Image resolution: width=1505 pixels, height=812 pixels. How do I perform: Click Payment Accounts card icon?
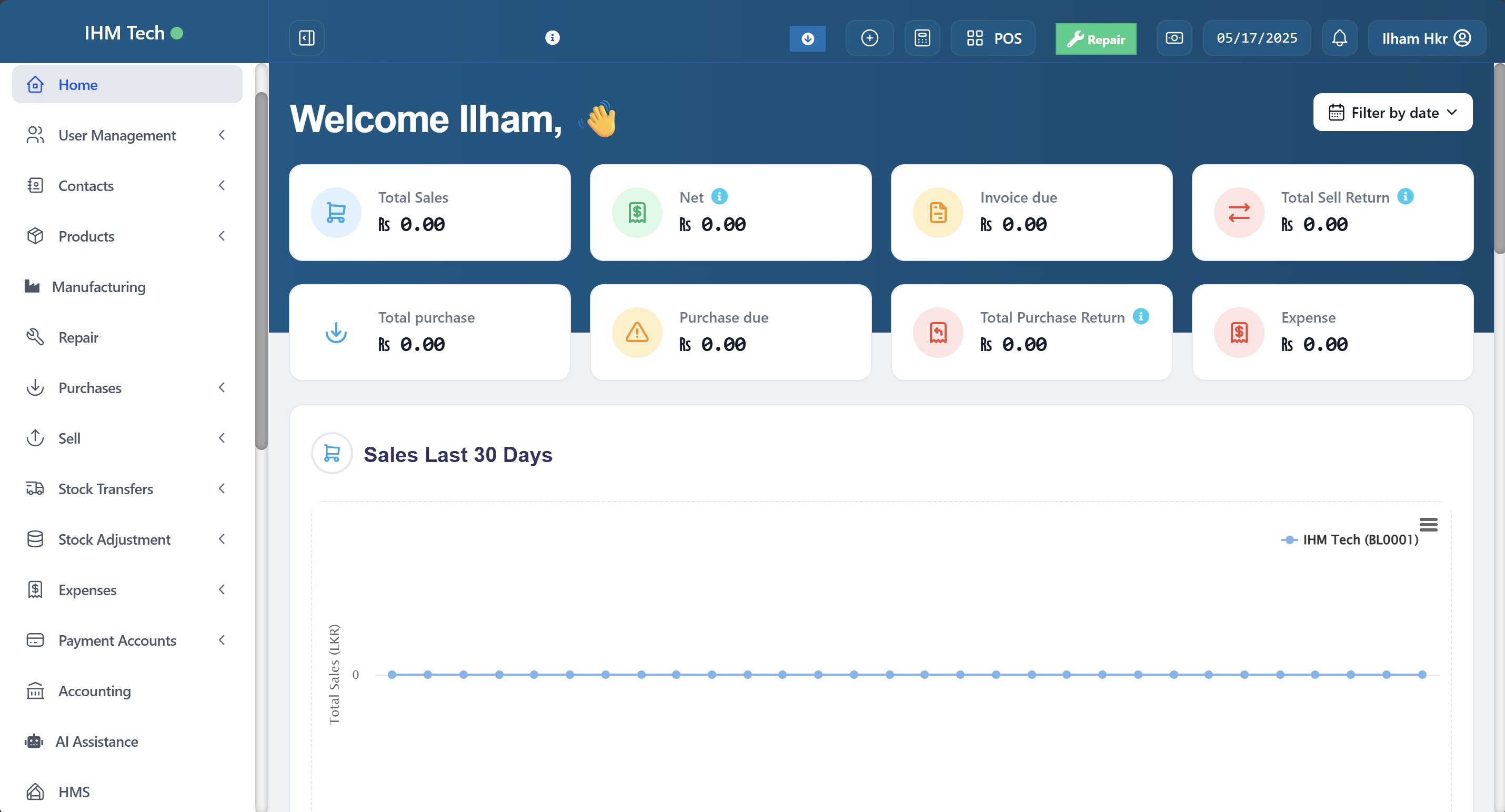35,640
